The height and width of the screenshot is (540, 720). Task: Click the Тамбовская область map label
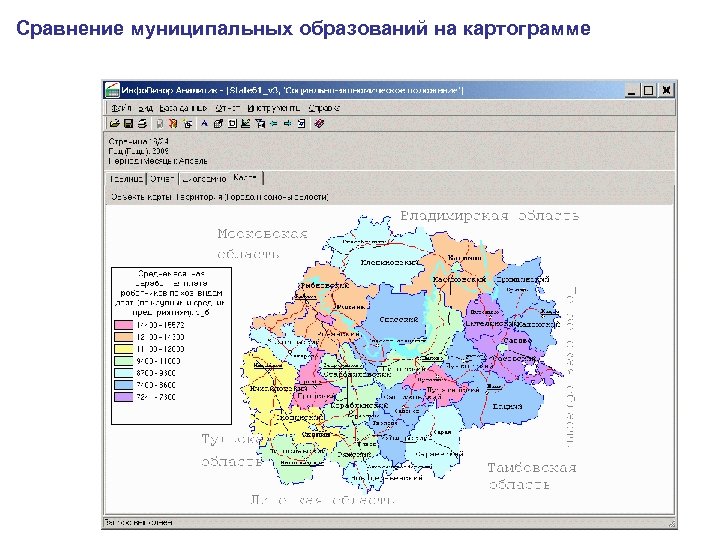(x=532, y=476)
